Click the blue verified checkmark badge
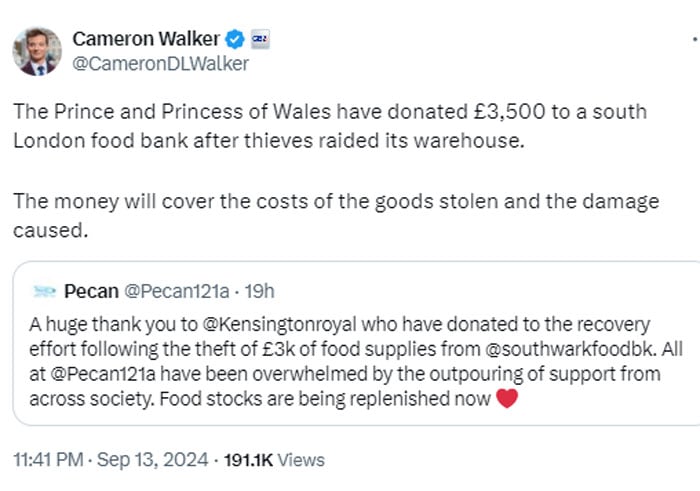The width and height of the screenshot is (700, 491). point(234,40)
